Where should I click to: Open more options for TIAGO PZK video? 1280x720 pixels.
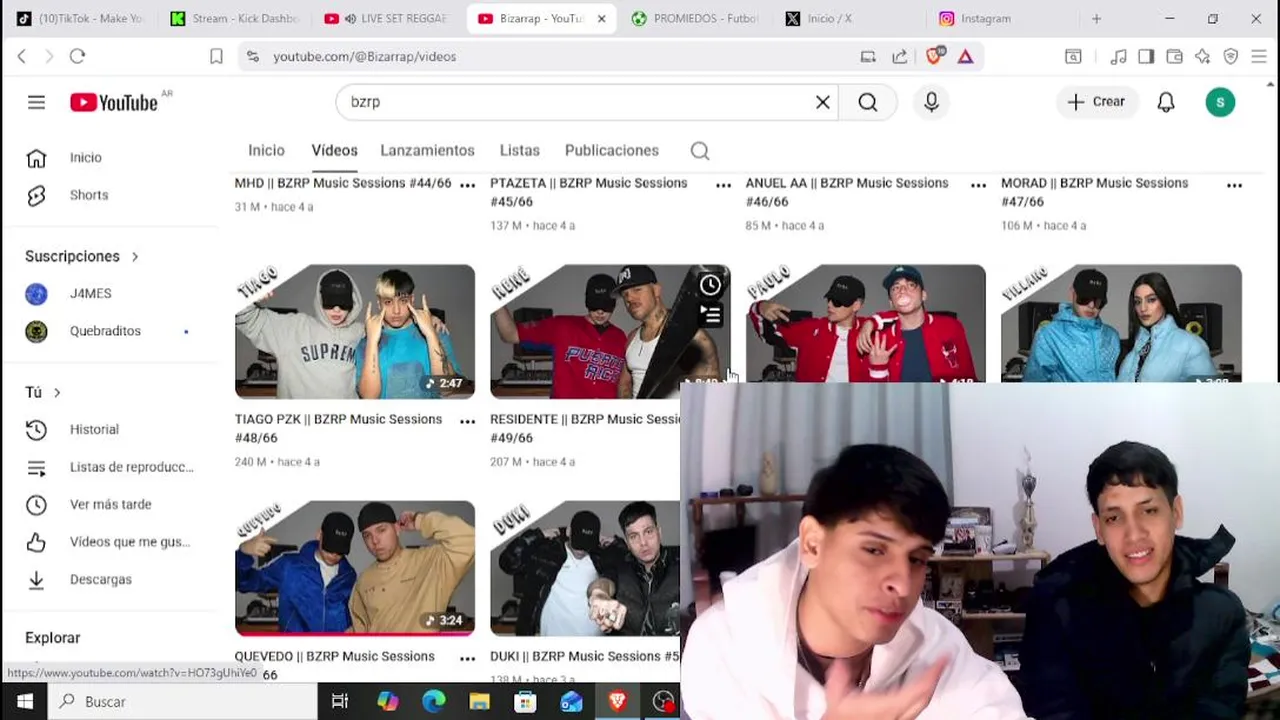467,422
